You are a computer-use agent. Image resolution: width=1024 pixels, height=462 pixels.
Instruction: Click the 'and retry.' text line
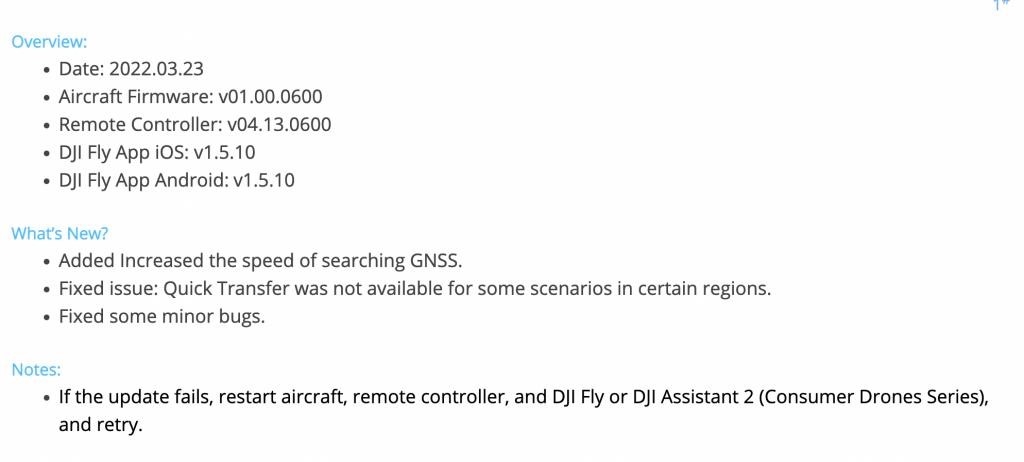[x=100, y=425]
